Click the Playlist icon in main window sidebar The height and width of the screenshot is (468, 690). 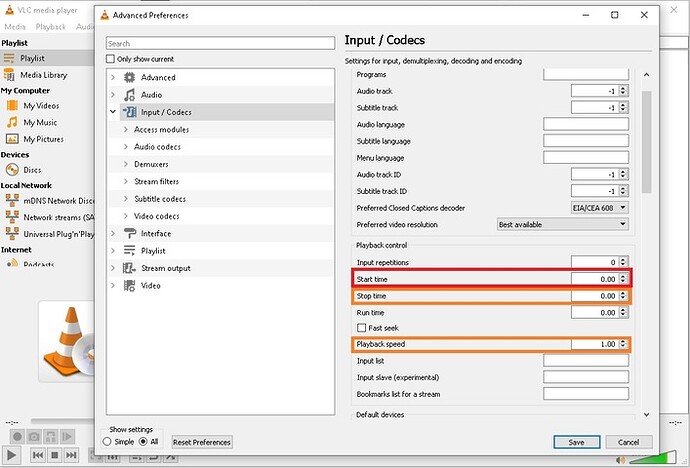(9, 58)
